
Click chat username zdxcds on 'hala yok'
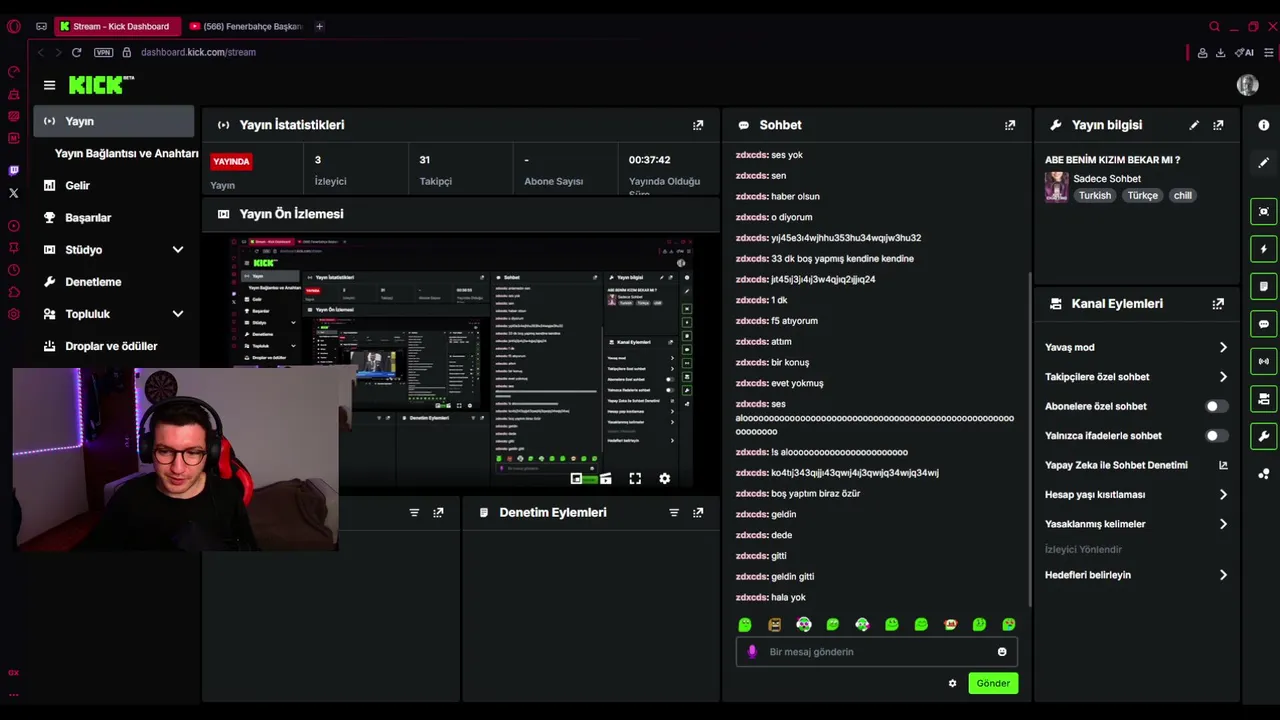[x=751, y=597]
